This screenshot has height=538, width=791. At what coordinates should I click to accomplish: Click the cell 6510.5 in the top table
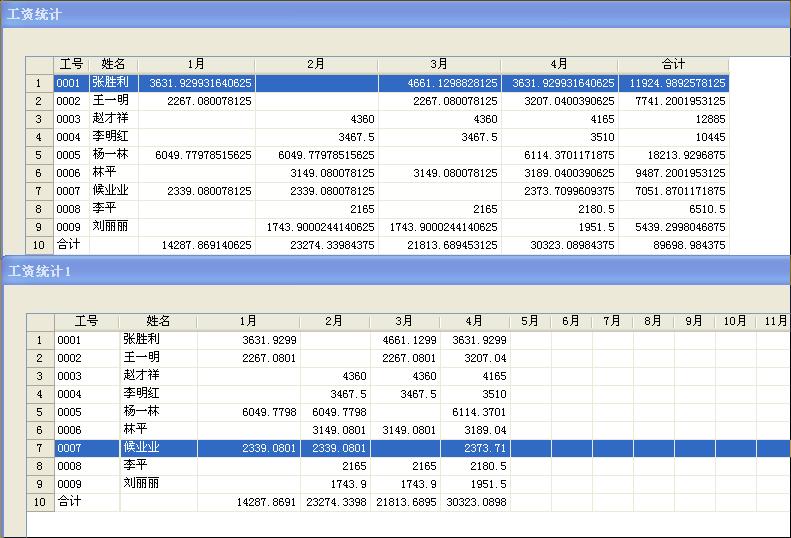pos(673,209)
